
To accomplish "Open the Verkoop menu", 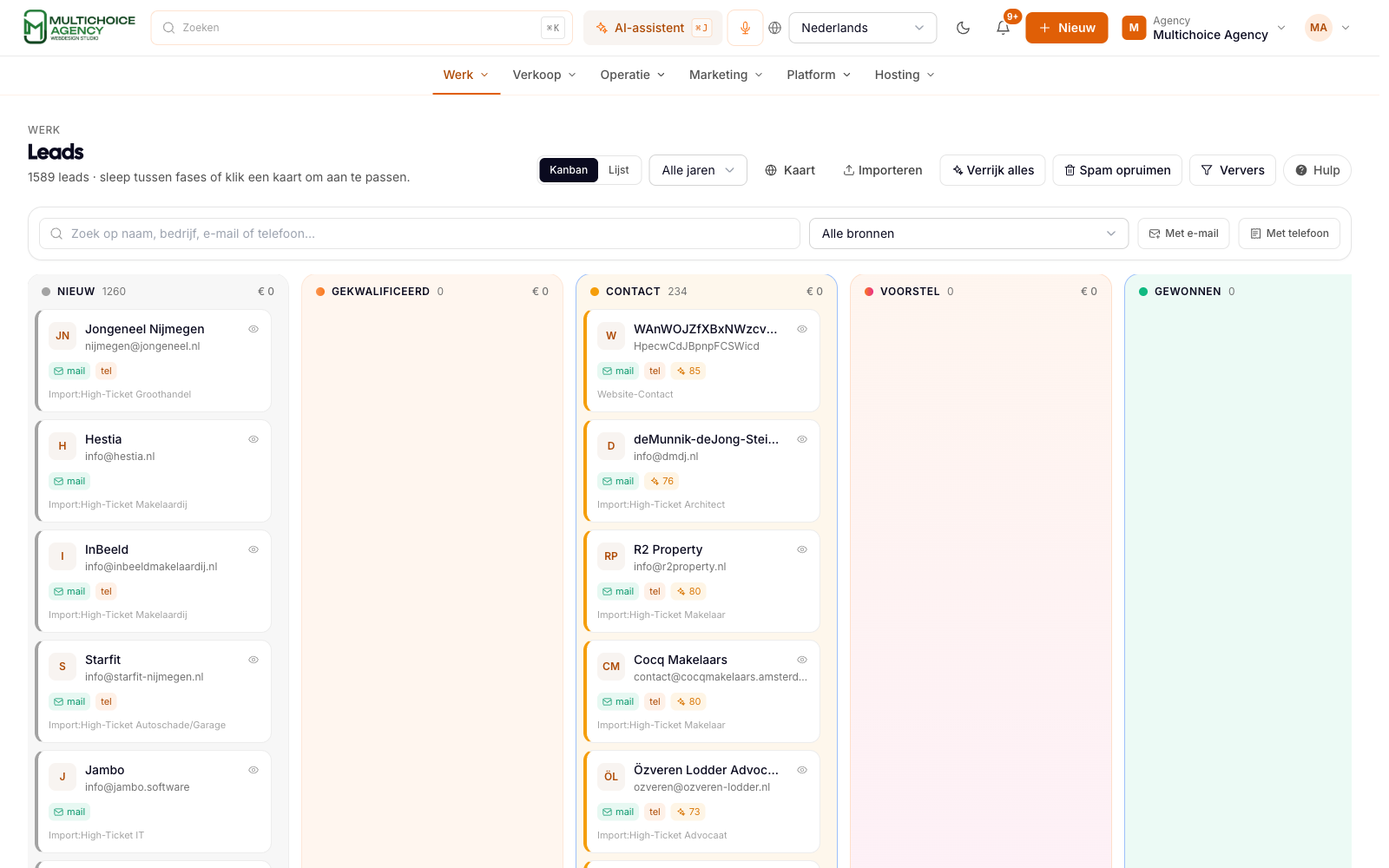I will point(544,75).
